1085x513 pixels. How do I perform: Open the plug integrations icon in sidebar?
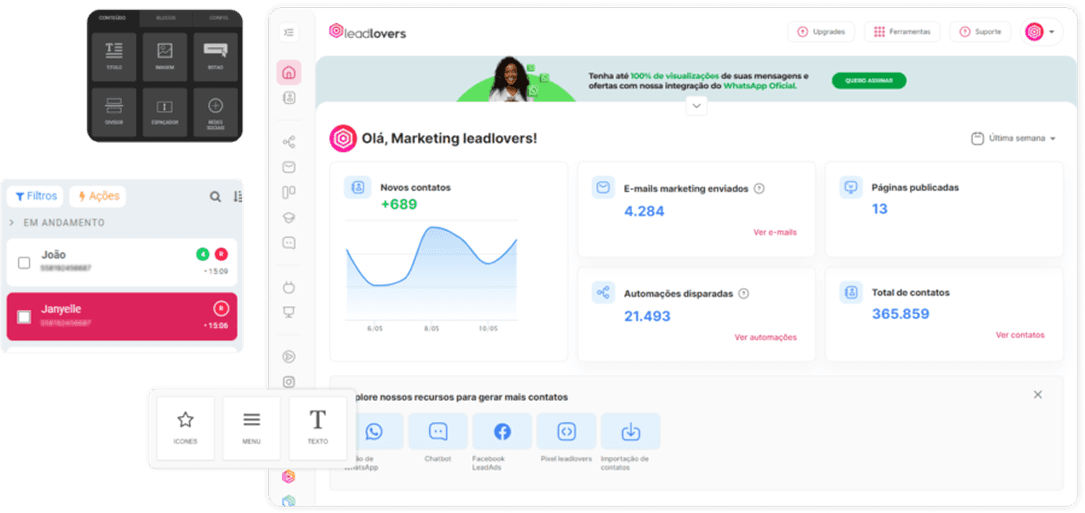tap(289, 287)
